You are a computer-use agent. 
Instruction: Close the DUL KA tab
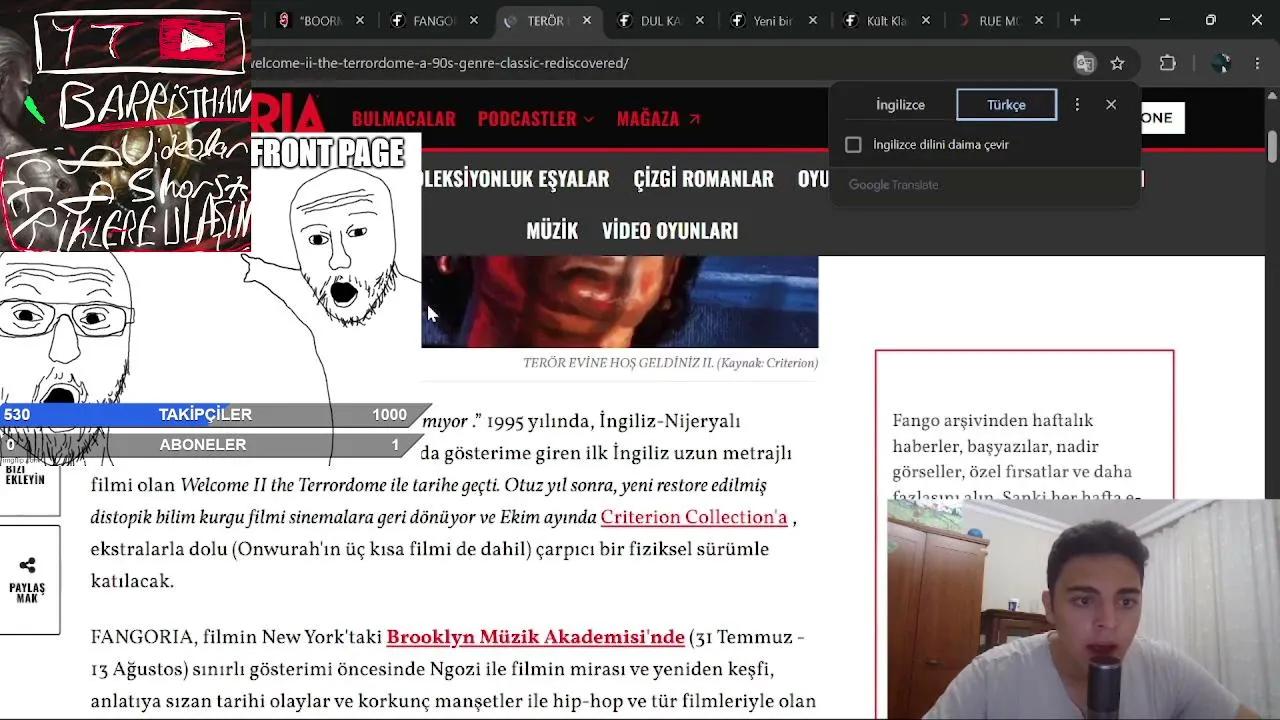coord(700,20)
